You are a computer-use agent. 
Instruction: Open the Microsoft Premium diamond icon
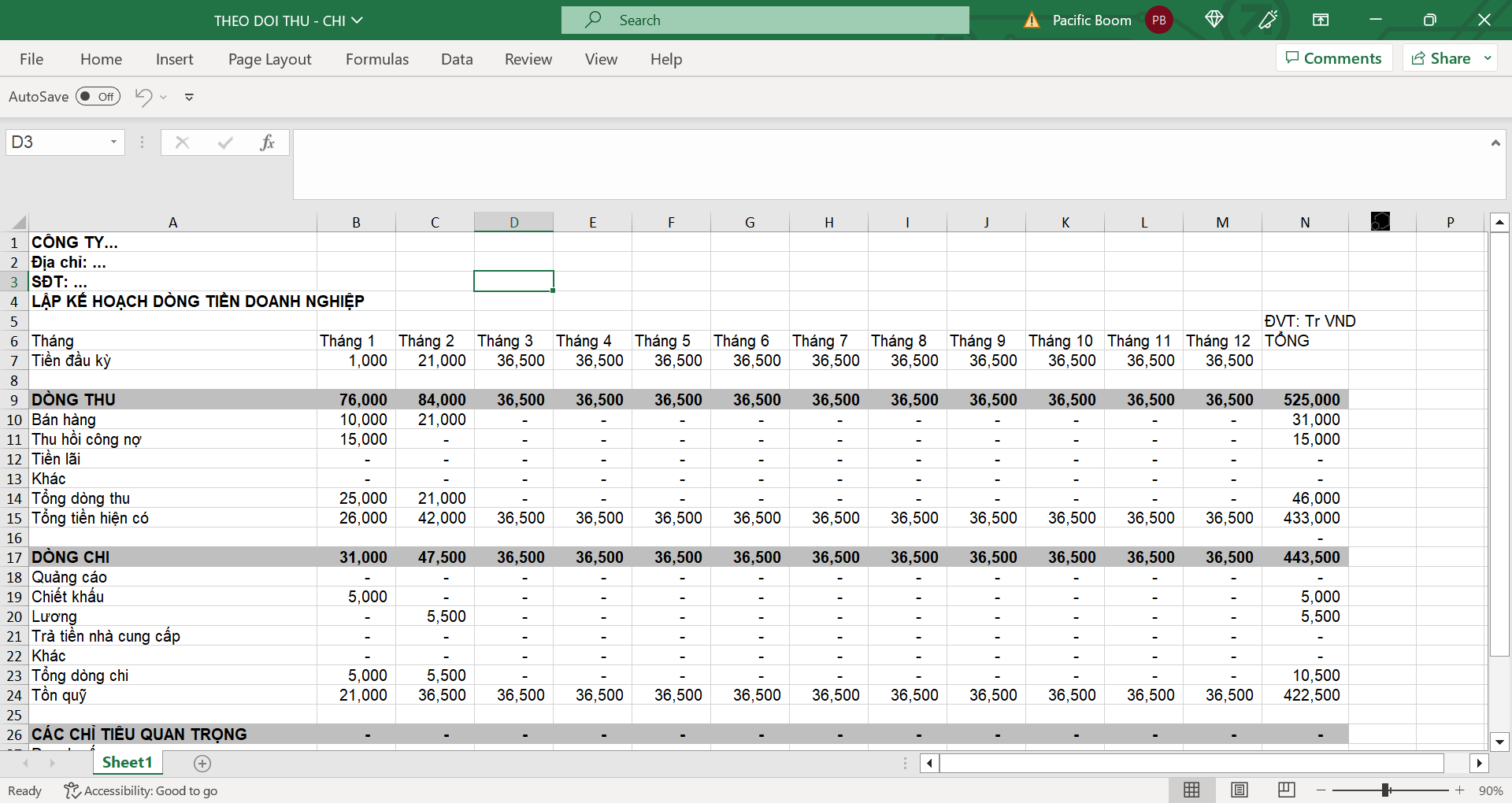click(x=1214, y=20)
